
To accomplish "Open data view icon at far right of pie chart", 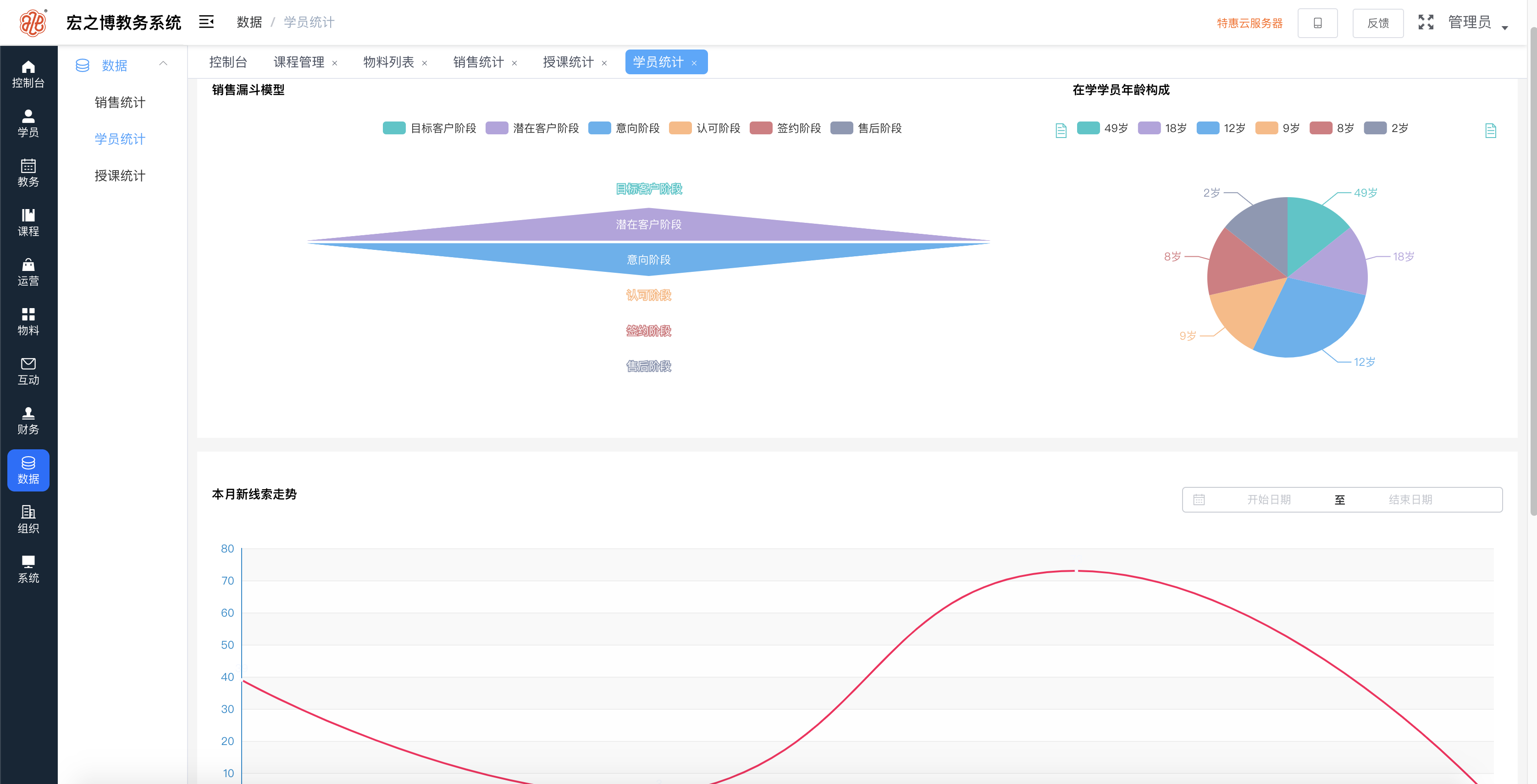I will click(x=1491, y=130).
